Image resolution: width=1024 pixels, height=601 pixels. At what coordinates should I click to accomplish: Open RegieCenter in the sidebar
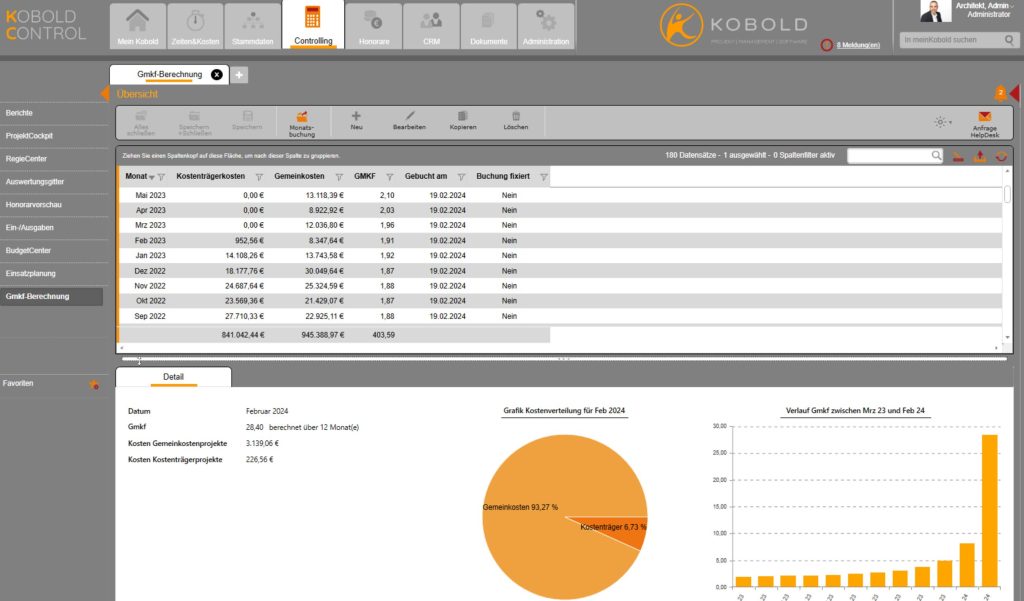point(26,159)
